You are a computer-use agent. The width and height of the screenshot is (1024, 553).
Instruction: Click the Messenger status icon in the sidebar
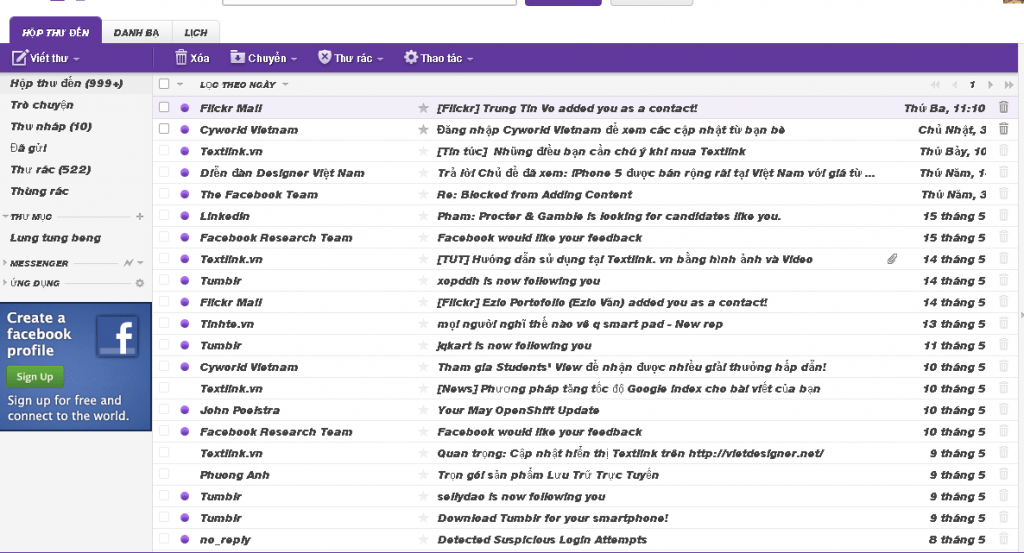click(x=128, y=263)
